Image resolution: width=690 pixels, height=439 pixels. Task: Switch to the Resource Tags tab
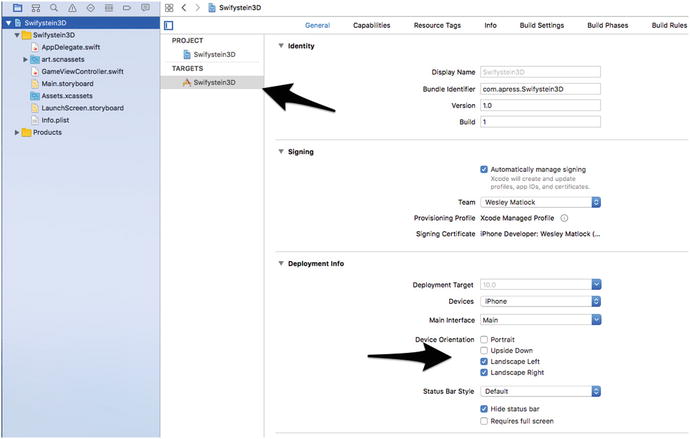[437, 26]
